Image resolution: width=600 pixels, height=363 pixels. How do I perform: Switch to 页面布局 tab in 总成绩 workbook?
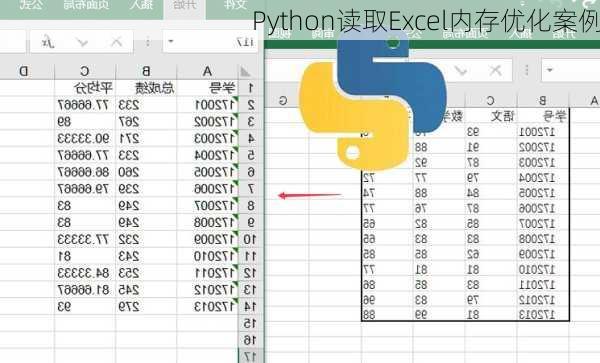click(86, 5)
